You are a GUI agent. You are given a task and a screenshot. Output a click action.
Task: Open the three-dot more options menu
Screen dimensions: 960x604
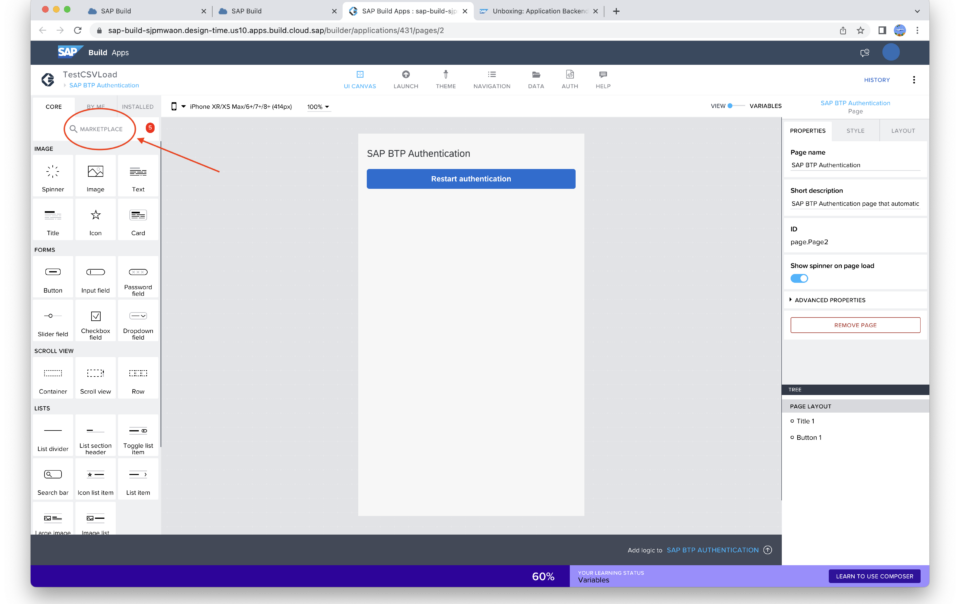pyautogui.click(x=914, y=80)
